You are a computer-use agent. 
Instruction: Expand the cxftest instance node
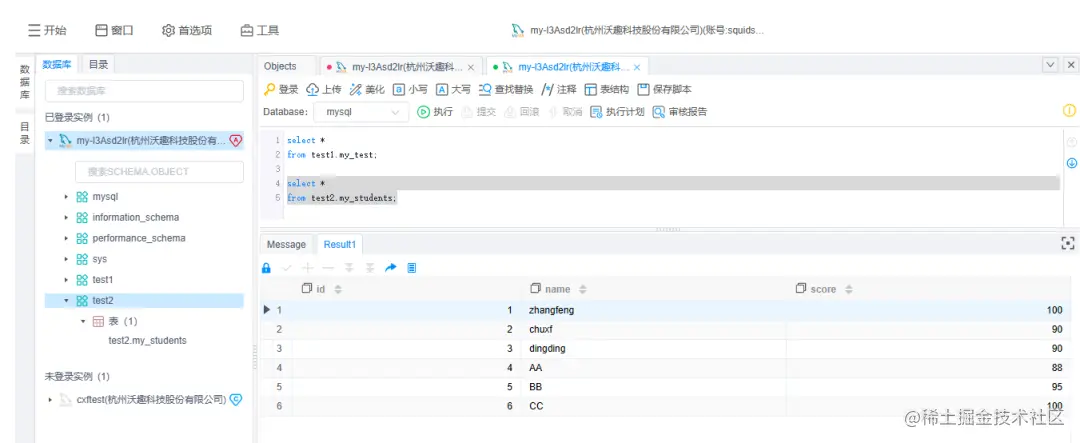[50, 399]
